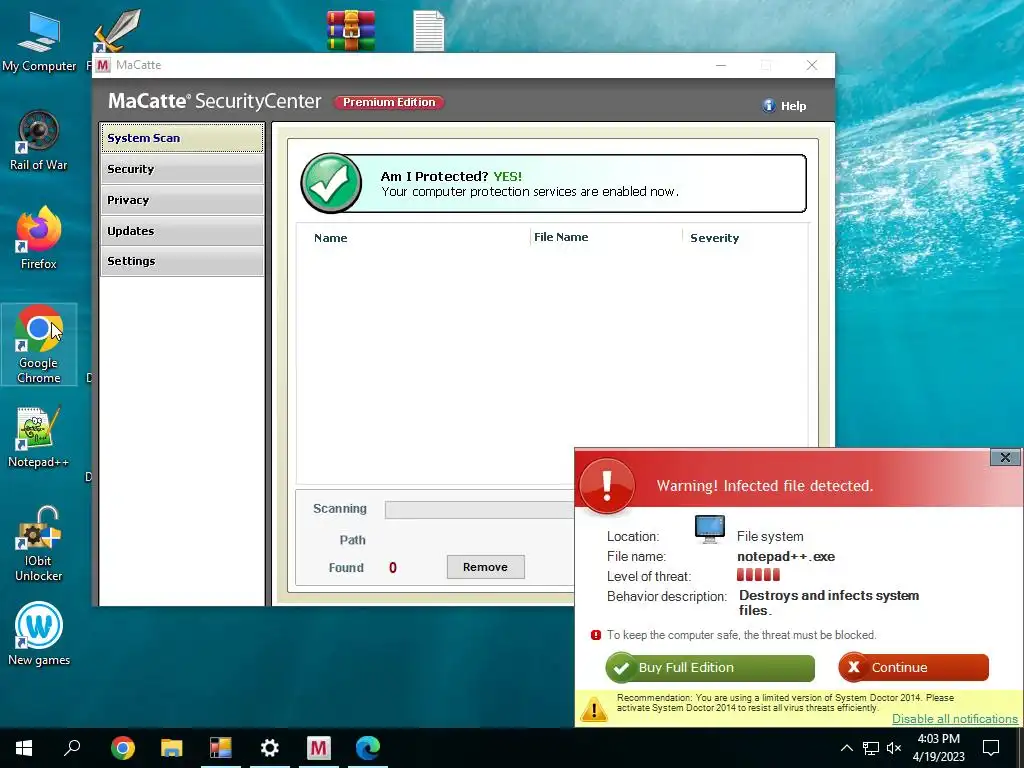The image size is (1024, 768).
Task: Click Buy Full Edition button
Action: point(710,667)
